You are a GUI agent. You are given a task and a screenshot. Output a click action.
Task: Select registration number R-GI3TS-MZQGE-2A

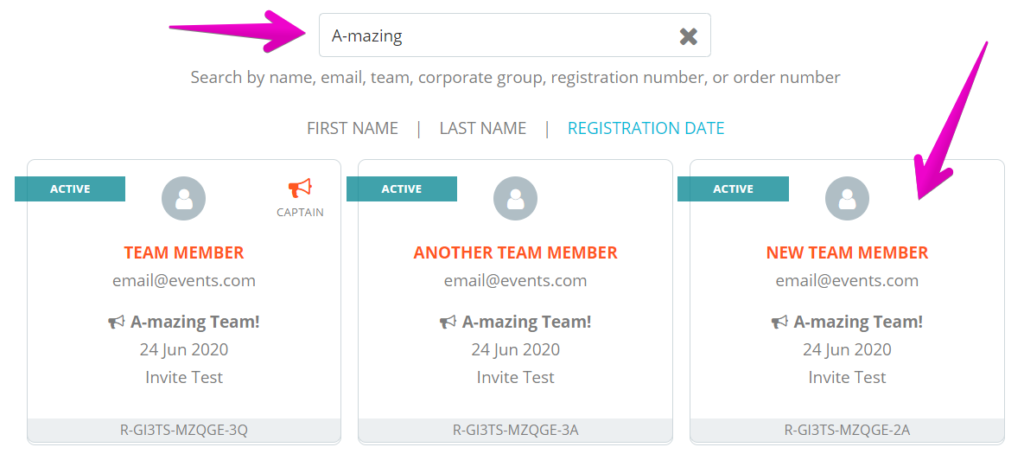click(x=847, y=430)
